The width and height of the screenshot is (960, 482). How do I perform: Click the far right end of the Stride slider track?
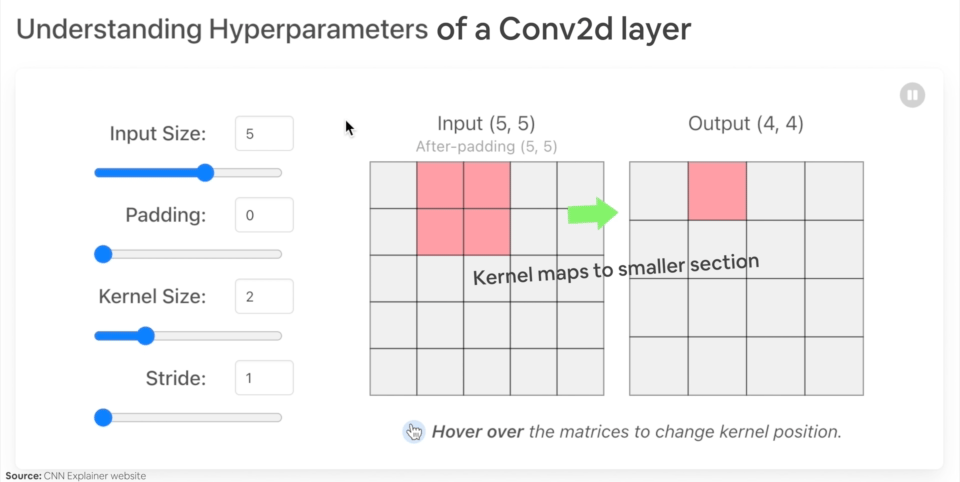click(x=278, y=418)
